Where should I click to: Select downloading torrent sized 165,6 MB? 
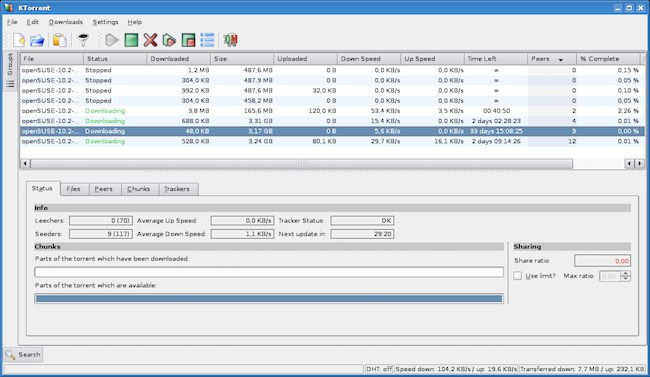coord(332,111)
